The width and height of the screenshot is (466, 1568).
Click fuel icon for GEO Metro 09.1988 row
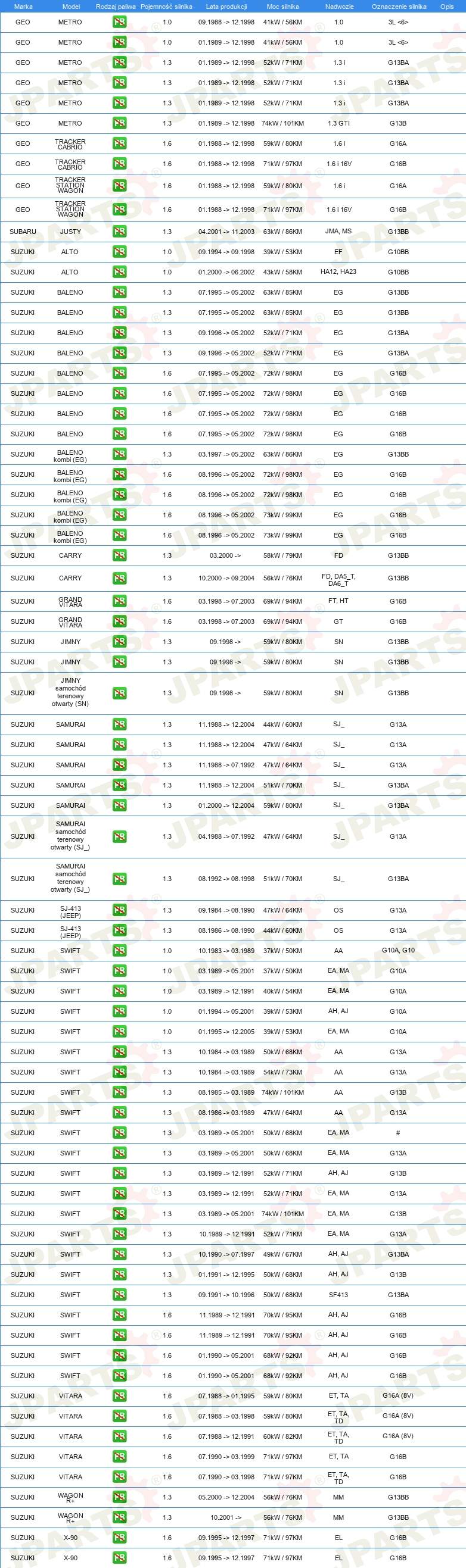coord(119,22)
